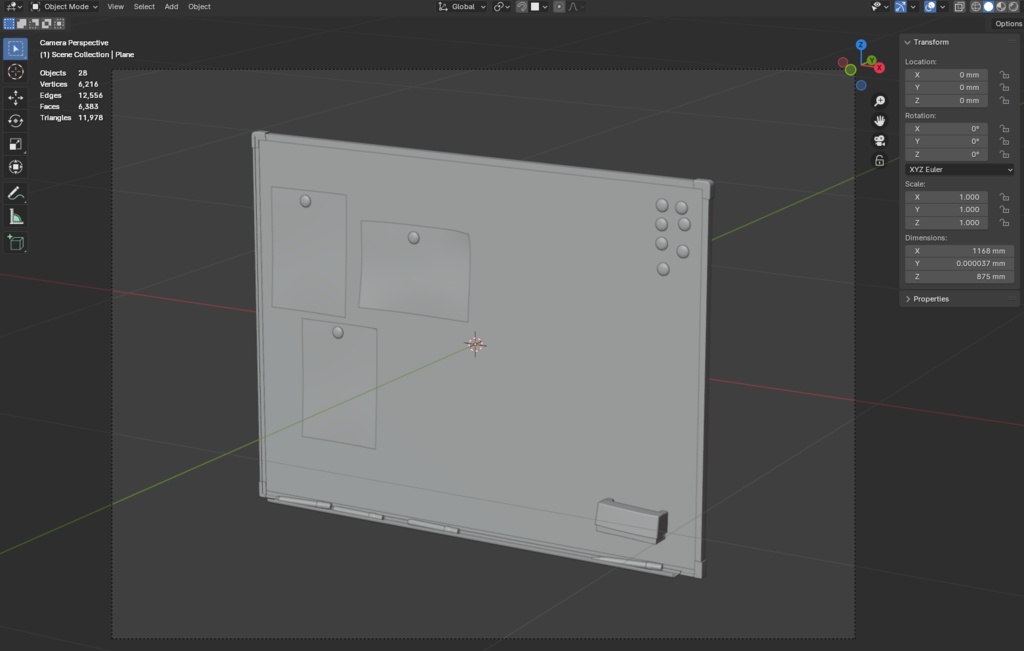
Task: Click the Scale Z value field
Action: (x=946, y=223)
